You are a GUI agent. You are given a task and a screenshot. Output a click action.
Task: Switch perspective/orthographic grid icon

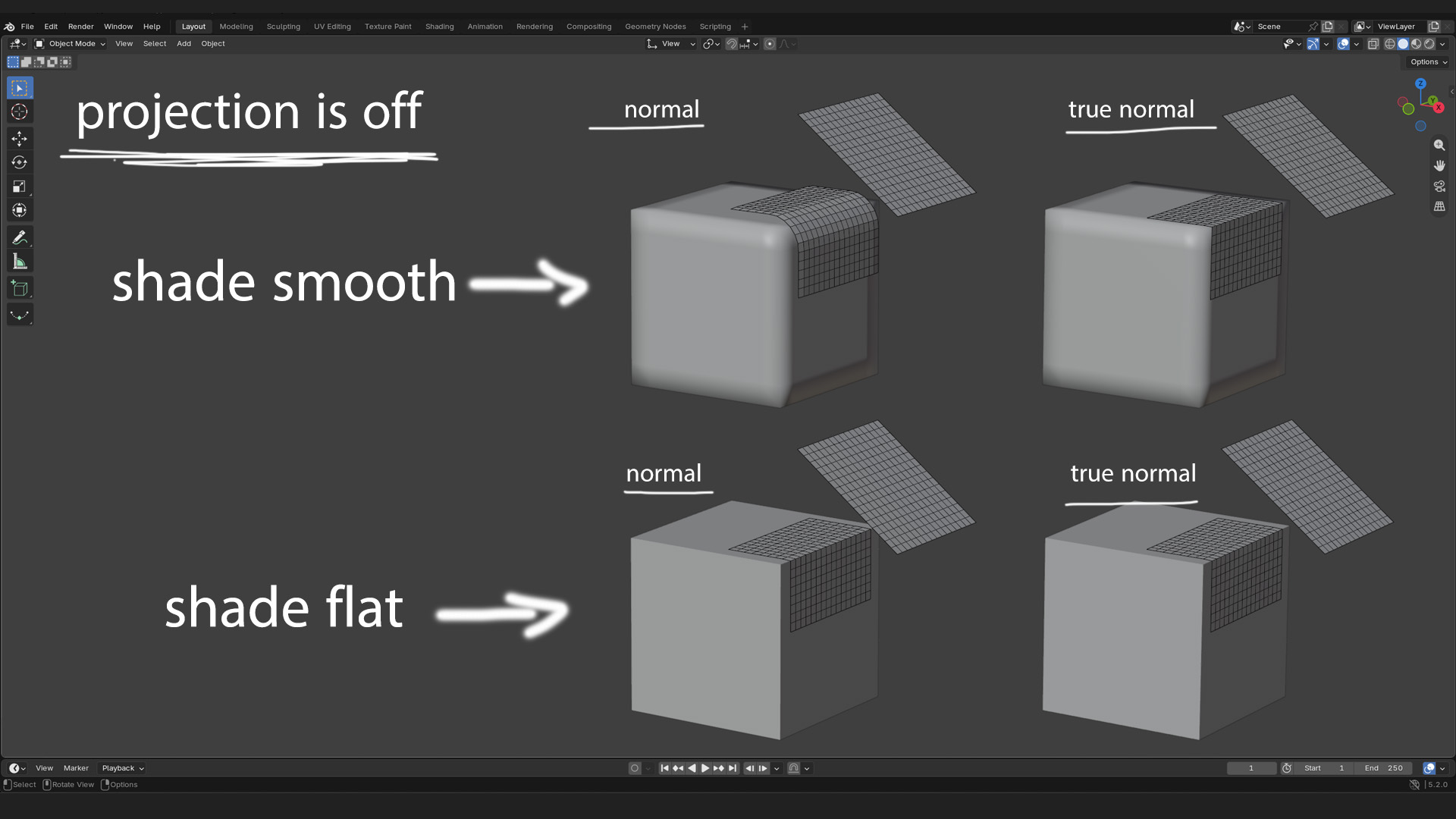click(1439, 206)
